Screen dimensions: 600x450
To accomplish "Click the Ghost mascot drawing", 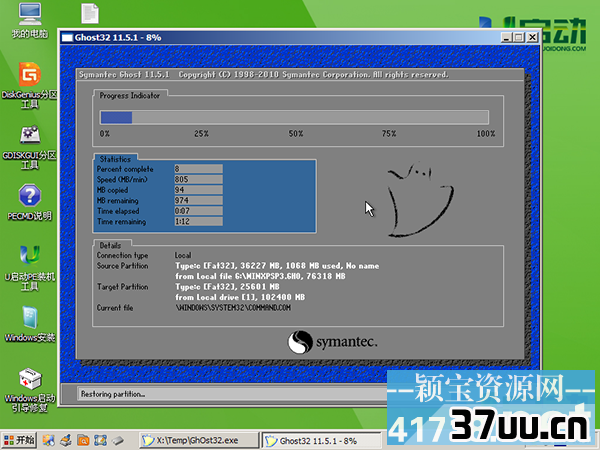I will (420, 199).
